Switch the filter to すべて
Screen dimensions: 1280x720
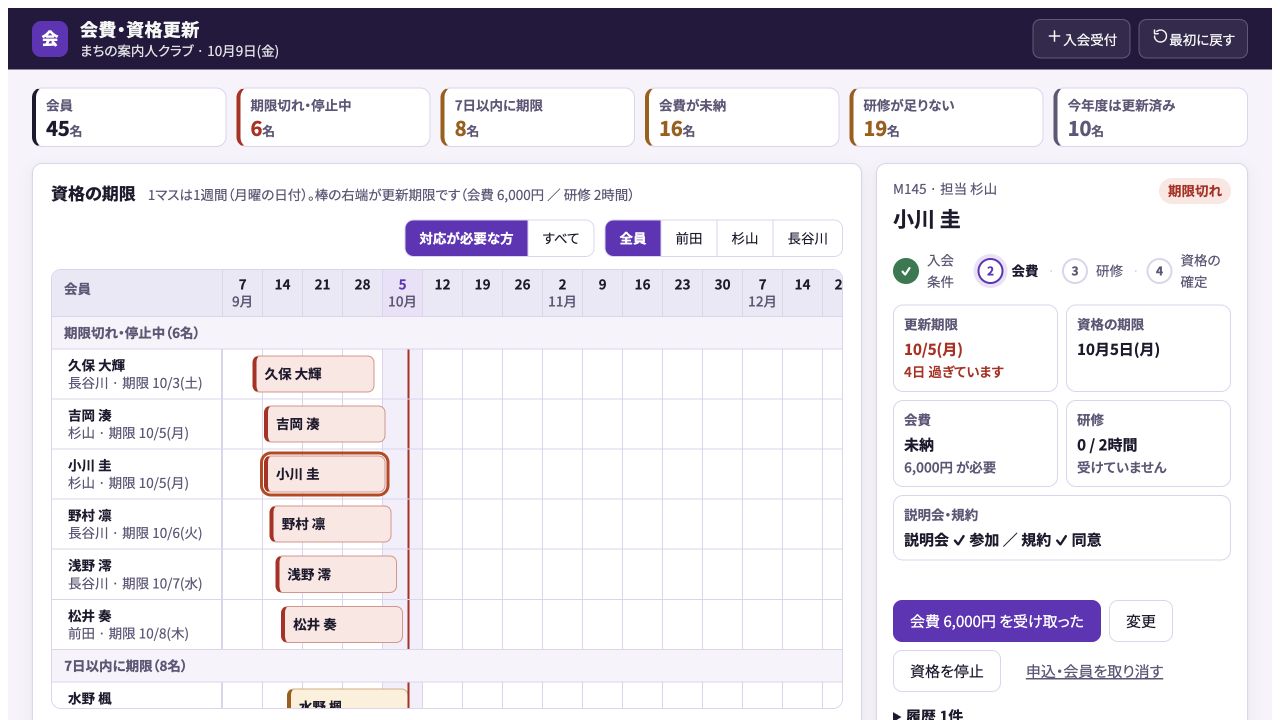(561, 239)
